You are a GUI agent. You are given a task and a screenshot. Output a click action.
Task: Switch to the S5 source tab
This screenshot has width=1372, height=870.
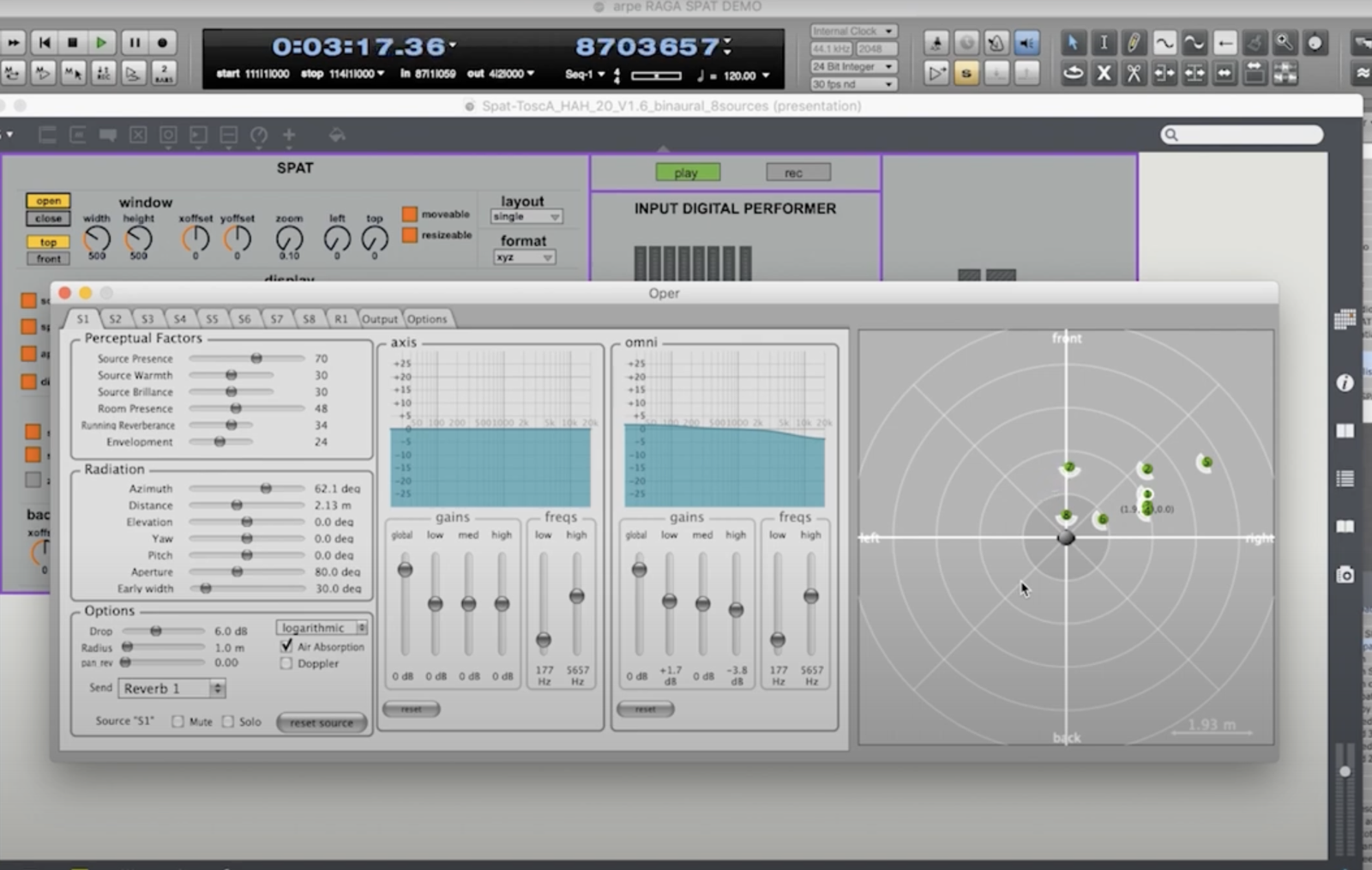[212, 318]
